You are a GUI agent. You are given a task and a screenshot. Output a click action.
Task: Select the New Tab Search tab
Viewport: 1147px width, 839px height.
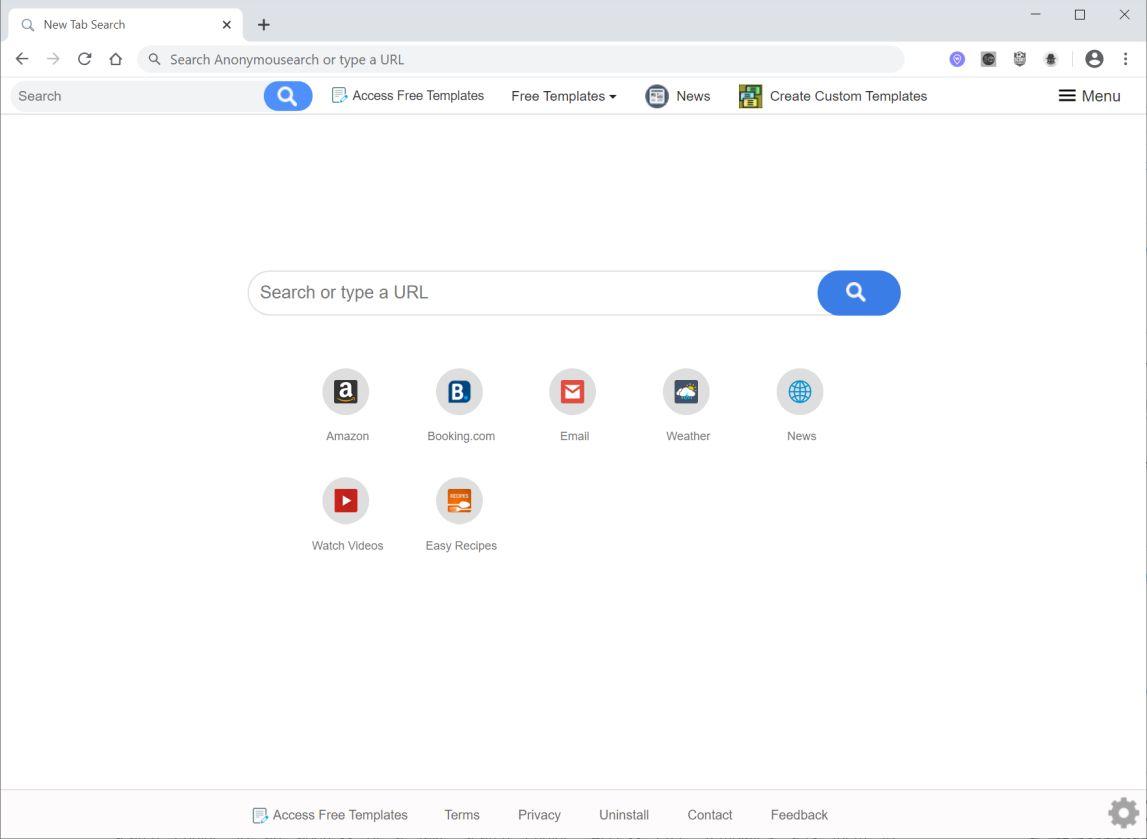[x=125, y=25]
